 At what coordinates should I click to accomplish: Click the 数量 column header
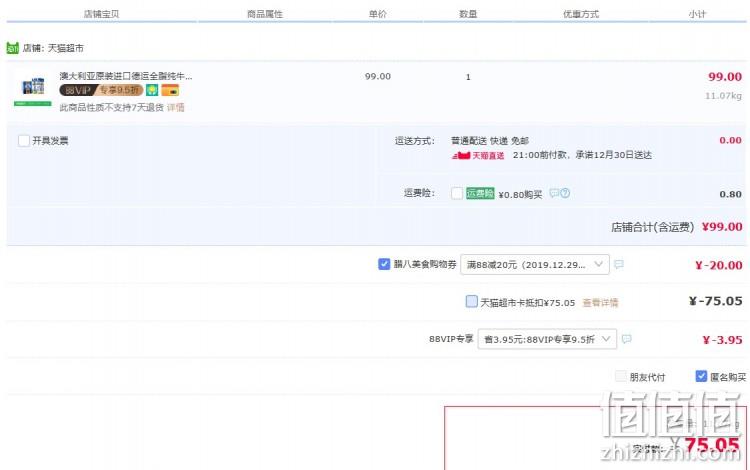tap(468, 14)
